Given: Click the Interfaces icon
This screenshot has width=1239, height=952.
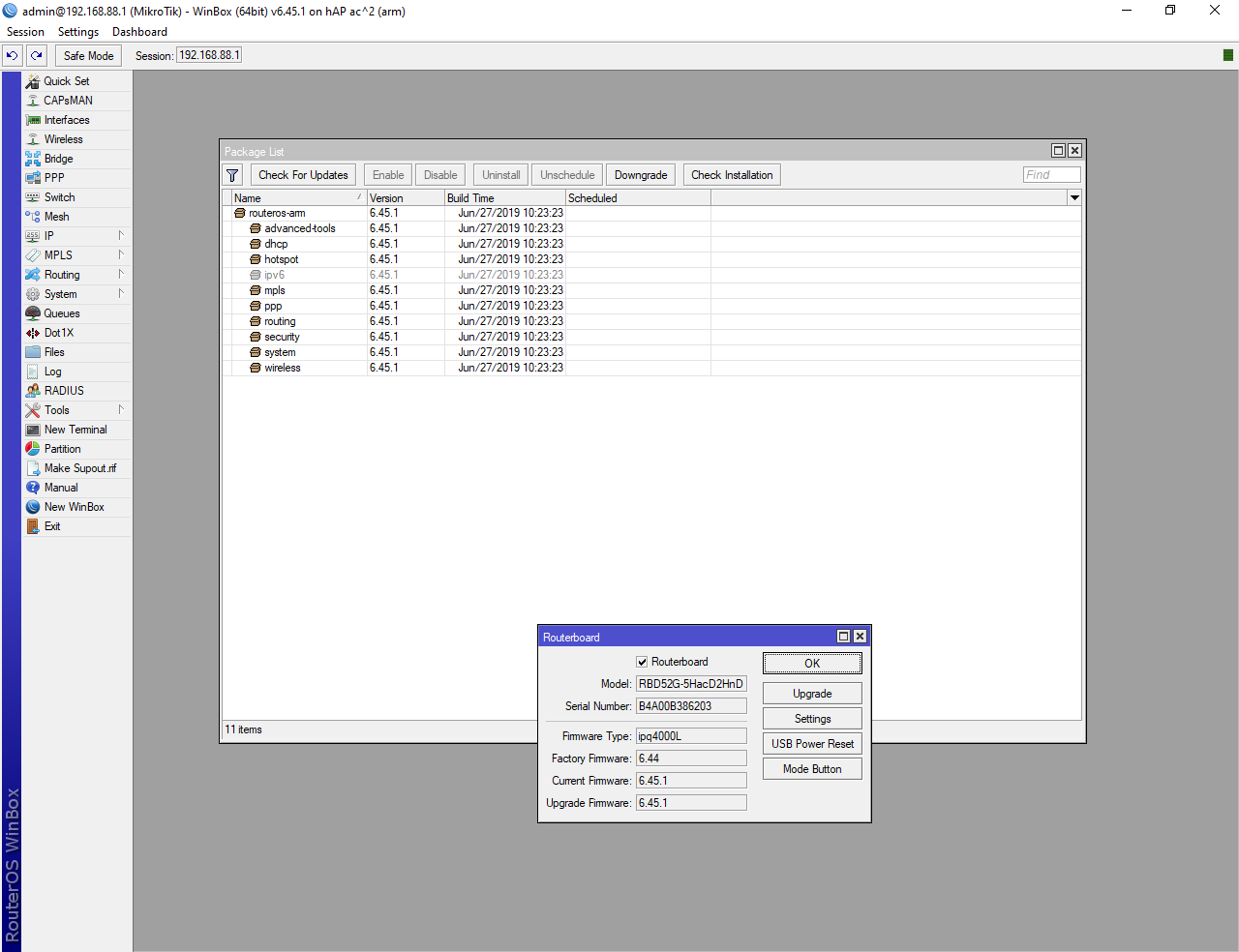Looking at the screenshot, I should tap(33, 120).
